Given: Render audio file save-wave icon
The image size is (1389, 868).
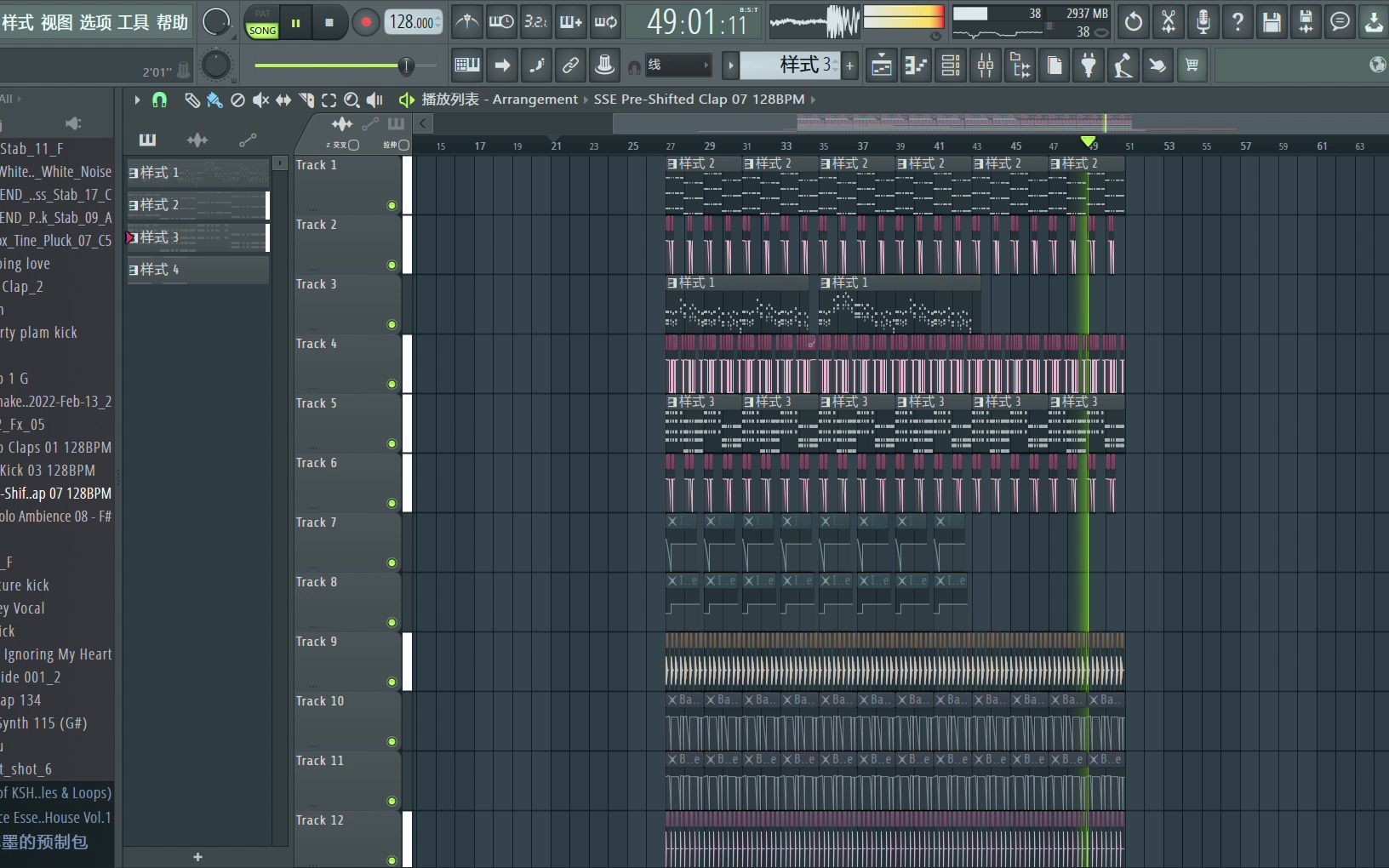Looking at the screenshot, I should [1306, 22].
